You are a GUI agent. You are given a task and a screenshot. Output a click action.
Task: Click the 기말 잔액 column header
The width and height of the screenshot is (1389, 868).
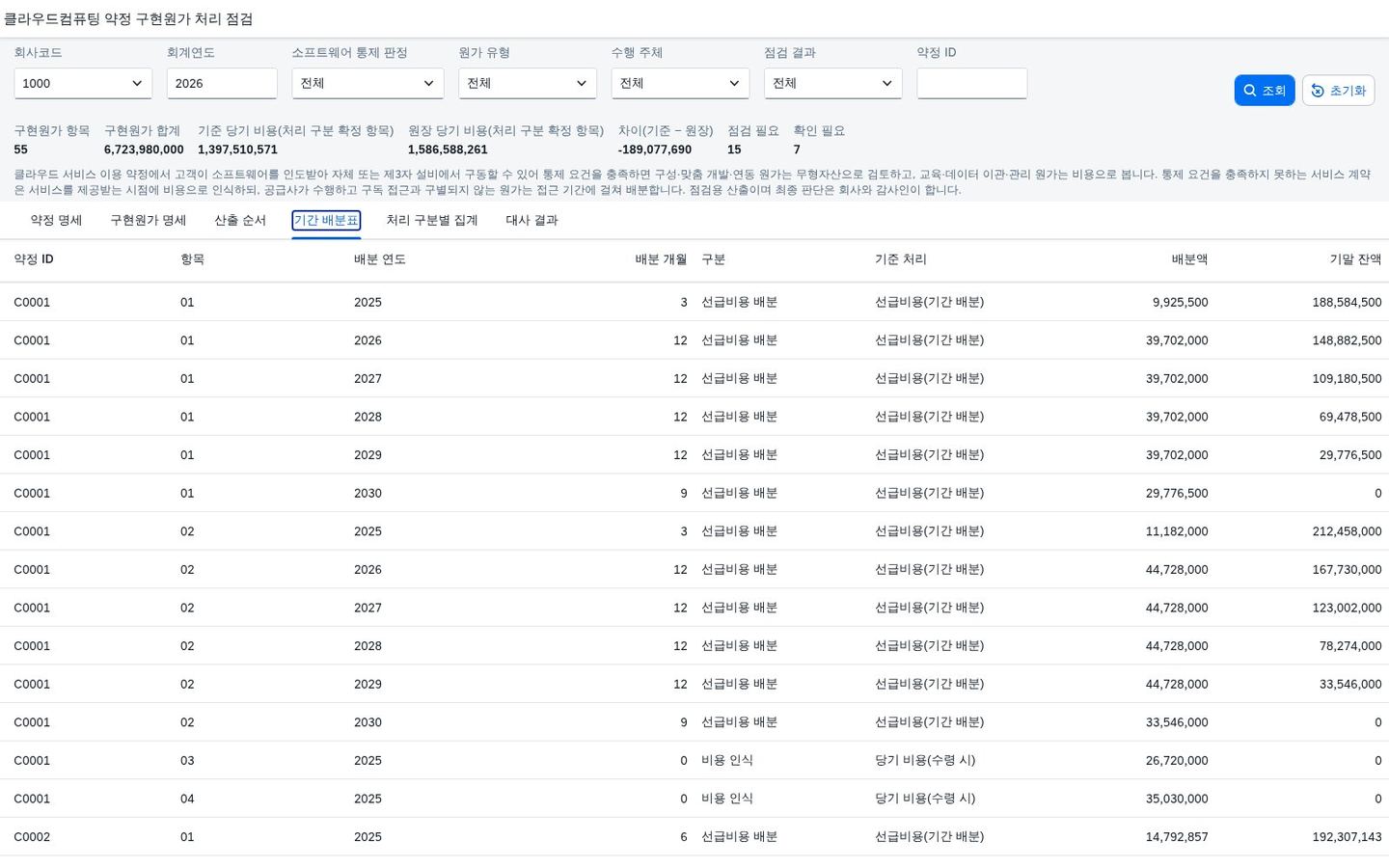1355,259
